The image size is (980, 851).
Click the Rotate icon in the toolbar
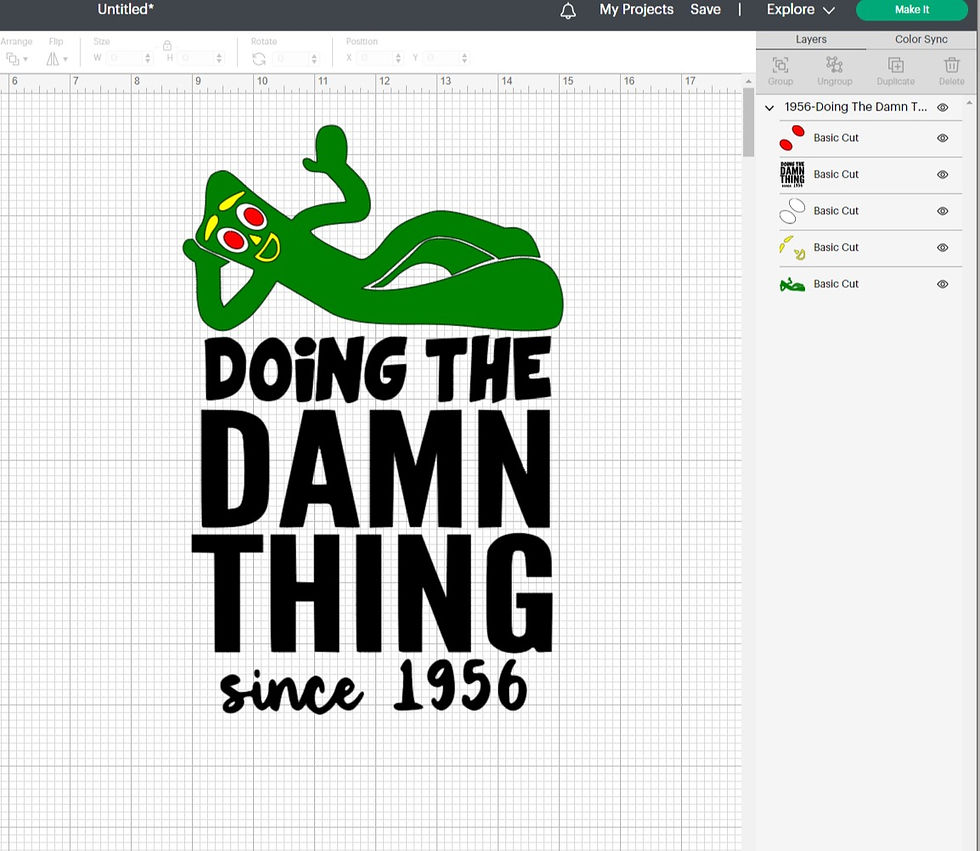[259, 59]
